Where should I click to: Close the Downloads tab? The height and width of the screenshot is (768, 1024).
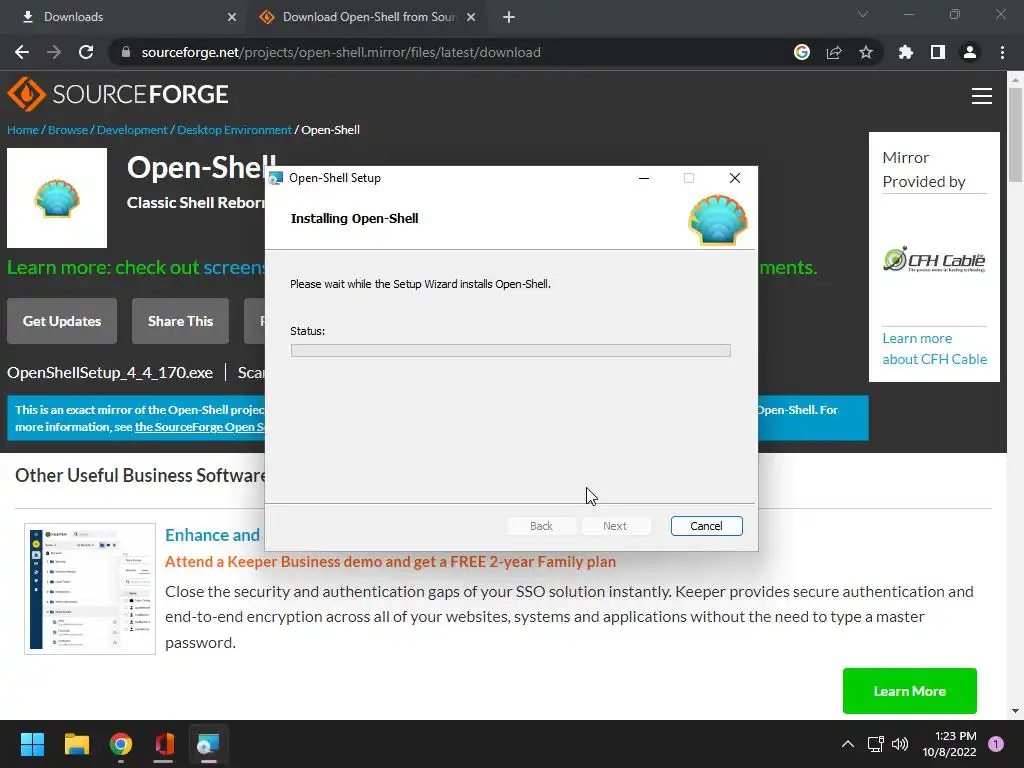pyautogui.click(x=232, y=17)
